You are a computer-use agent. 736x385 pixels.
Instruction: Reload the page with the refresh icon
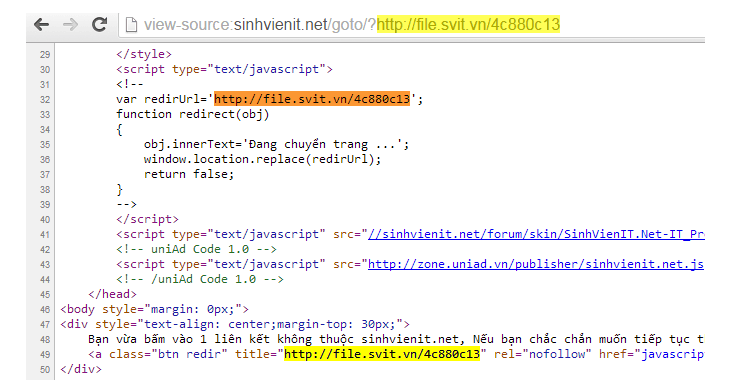100,24
